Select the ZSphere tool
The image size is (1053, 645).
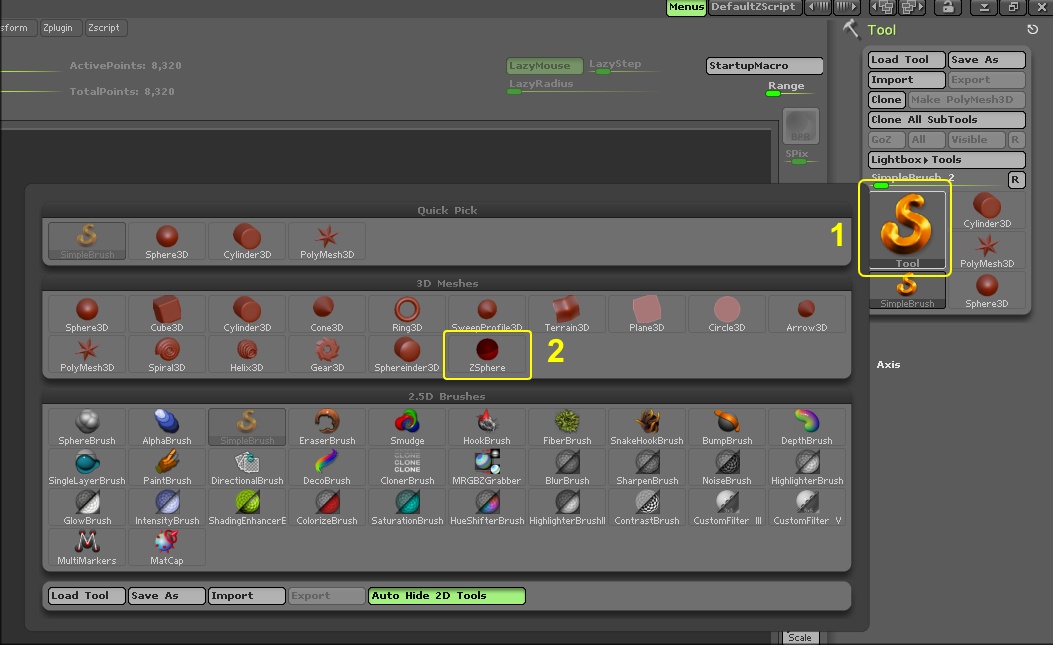[x=487, y=354]
